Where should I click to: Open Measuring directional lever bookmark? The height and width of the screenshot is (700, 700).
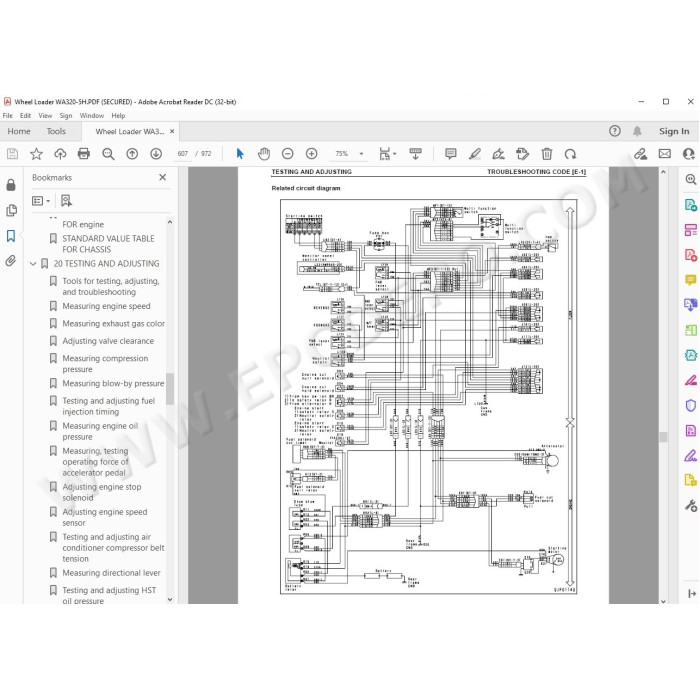[x=111, y=573]
